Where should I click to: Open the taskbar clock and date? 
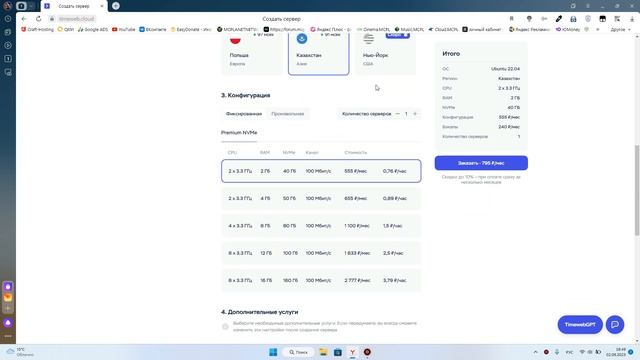(616, 352)
